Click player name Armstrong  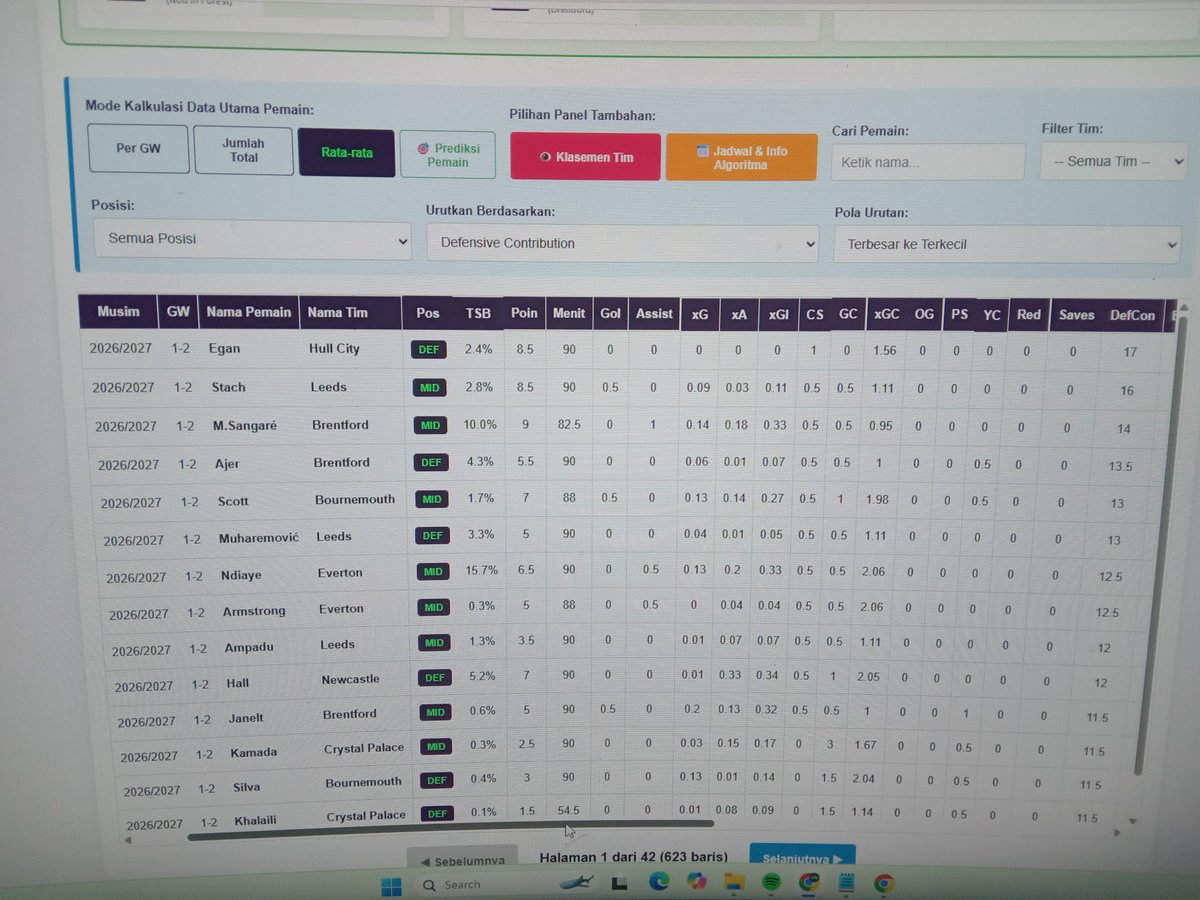point(254,611)
